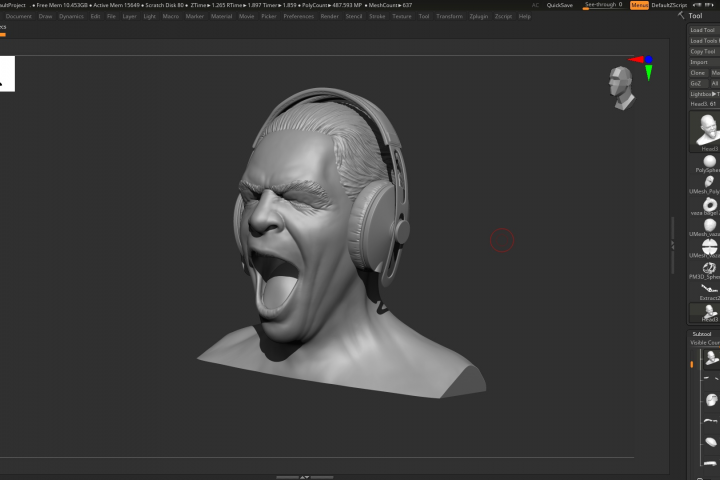Open the Stencil menu
This screenshot has width=720, height=480.
click(354, 16)
